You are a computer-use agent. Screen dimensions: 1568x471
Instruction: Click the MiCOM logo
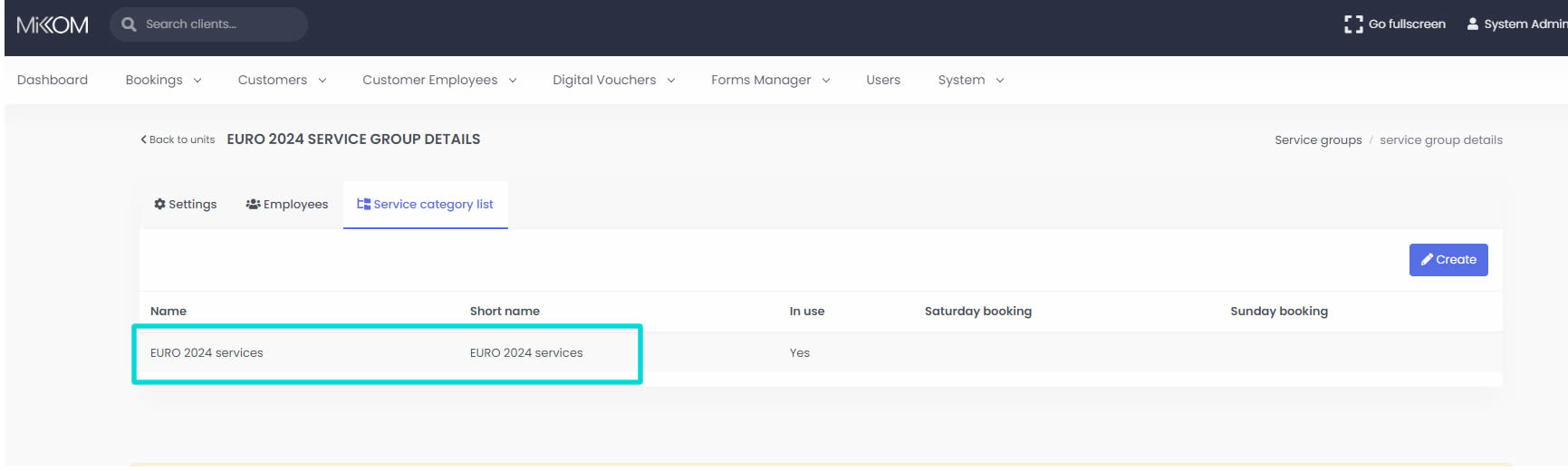point(53,25)
